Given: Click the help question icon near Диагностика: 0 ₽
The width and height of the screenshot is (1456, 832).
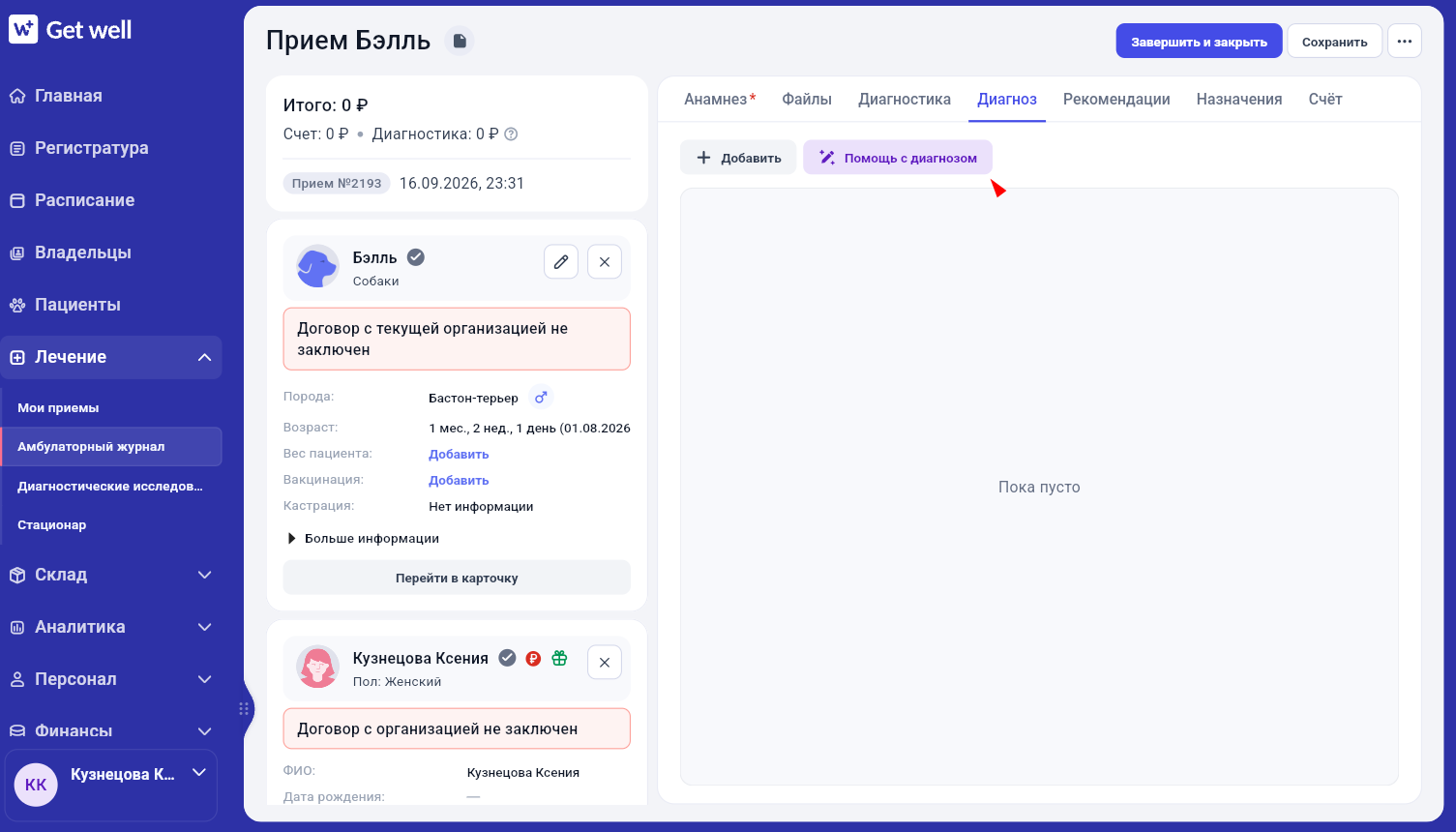Looking at the screenshot, I should pos(512,134).
